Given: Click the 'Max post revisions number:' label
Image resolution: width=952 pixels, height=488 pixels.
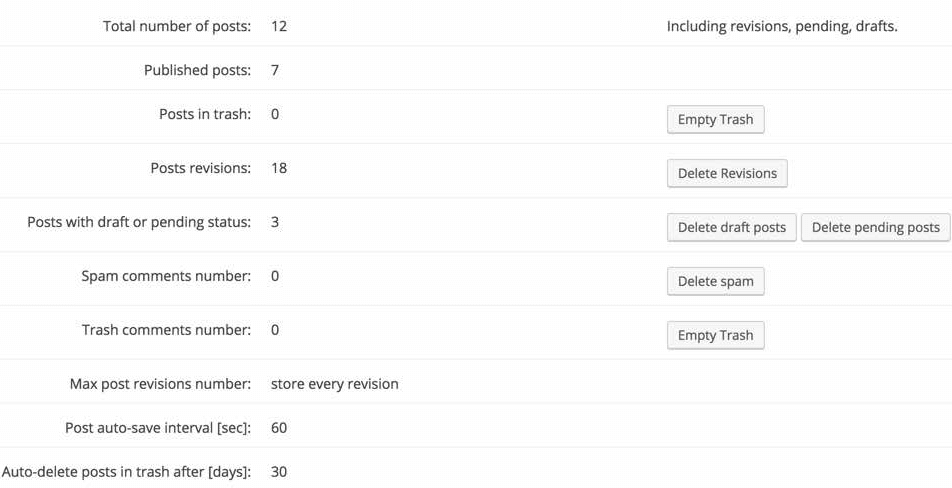Looking at the screenshot, I should pyautogui.click(x=160, y=384).
